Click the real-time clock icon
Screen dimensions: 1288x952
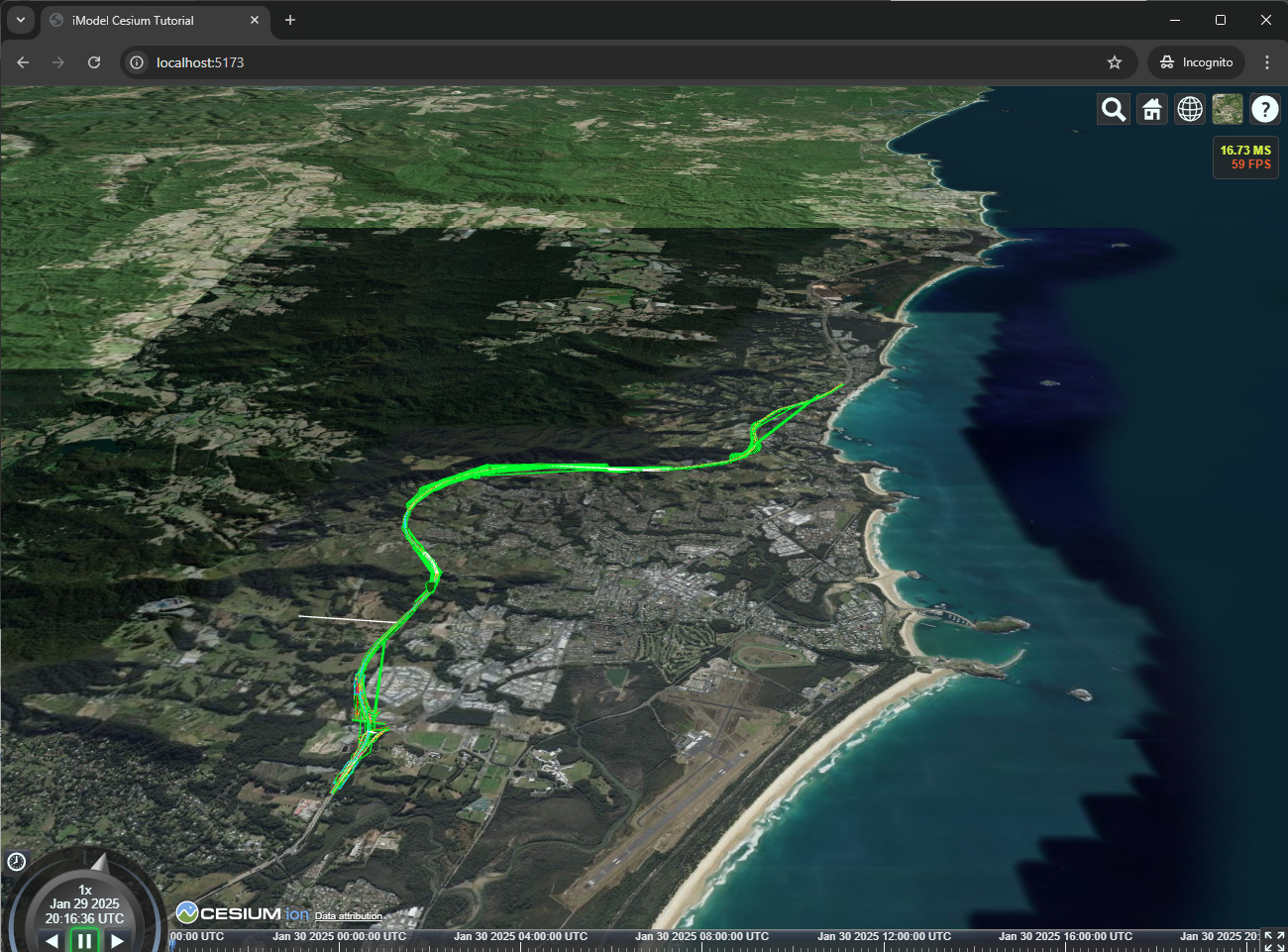tap(17, 861)
